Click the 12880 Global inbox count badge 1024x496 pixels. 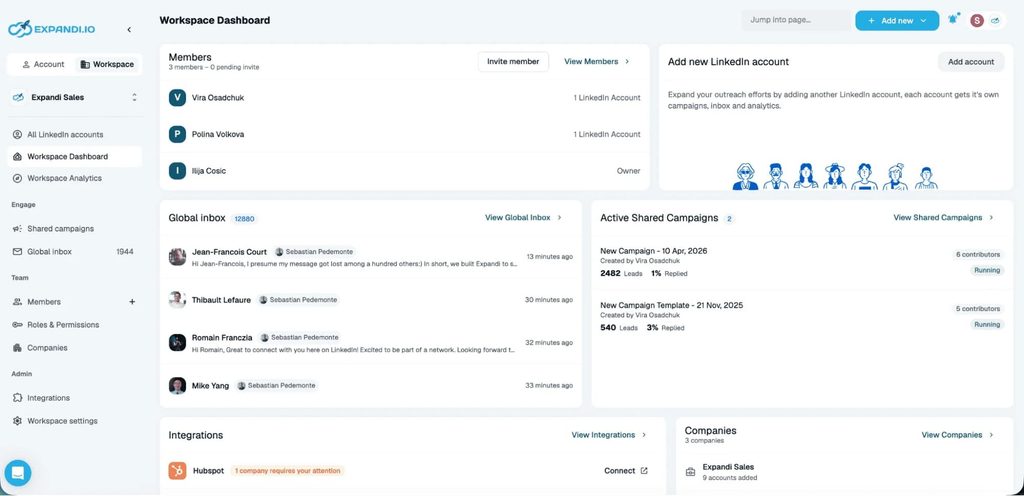click(244, 219)
